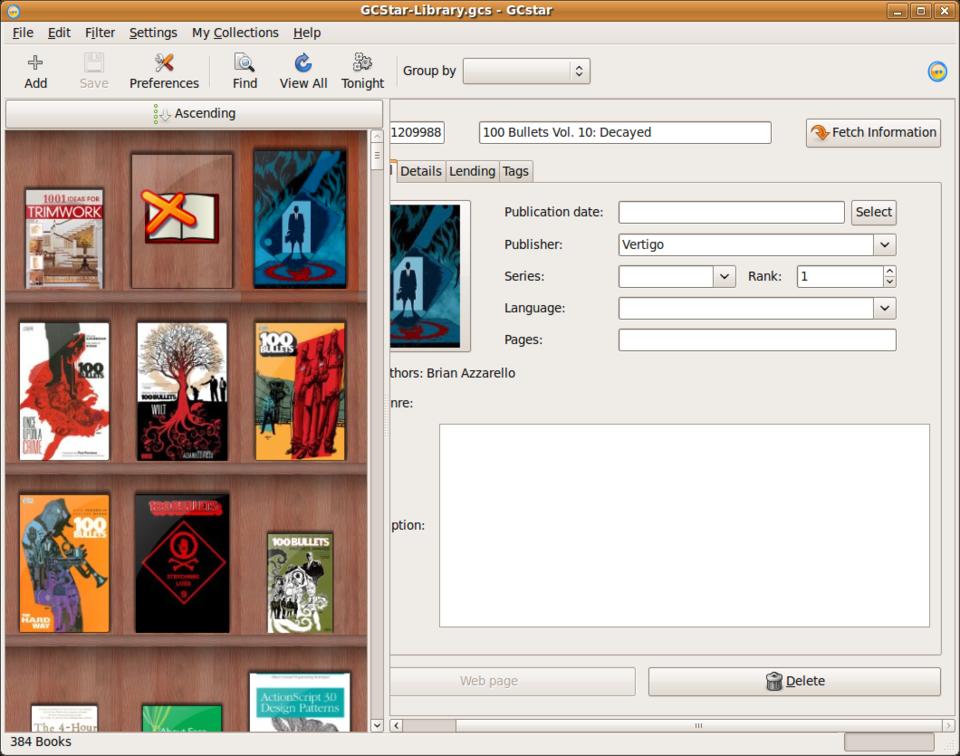Expand the Series dropdown arrow
This screenshot has height=756, width=960.
pyautogui.click(x=724, y=277)
